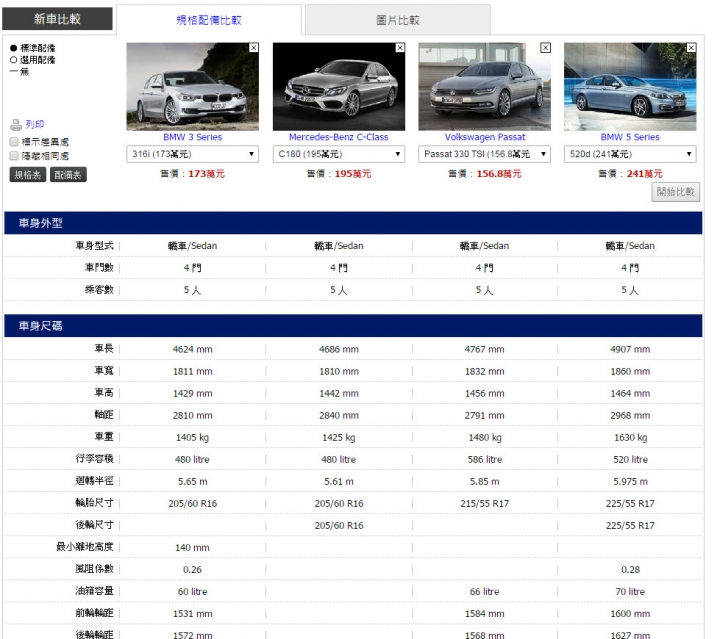Remove BMW 5 Series with its X icon
Screen dimensions: 720x639
(x=691, y=48)
